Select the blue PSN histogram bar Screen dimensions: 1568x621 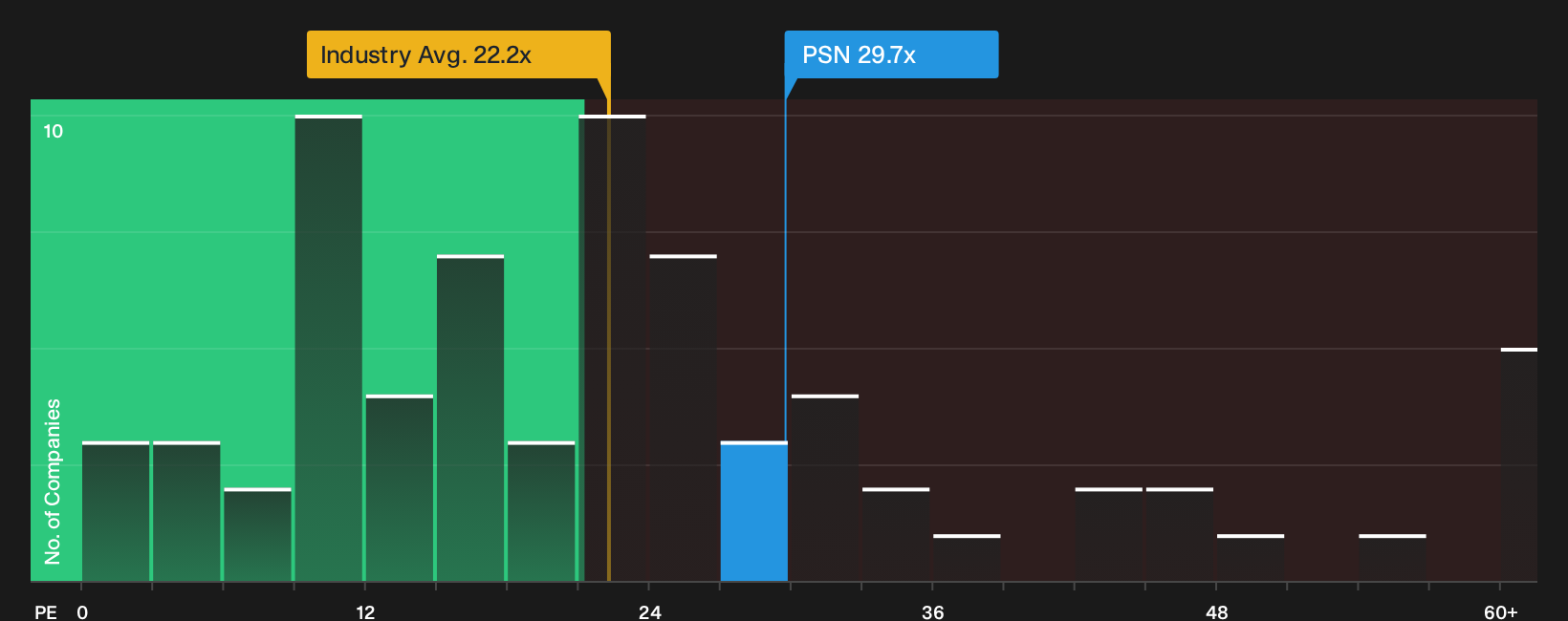[x=753, y=511]
